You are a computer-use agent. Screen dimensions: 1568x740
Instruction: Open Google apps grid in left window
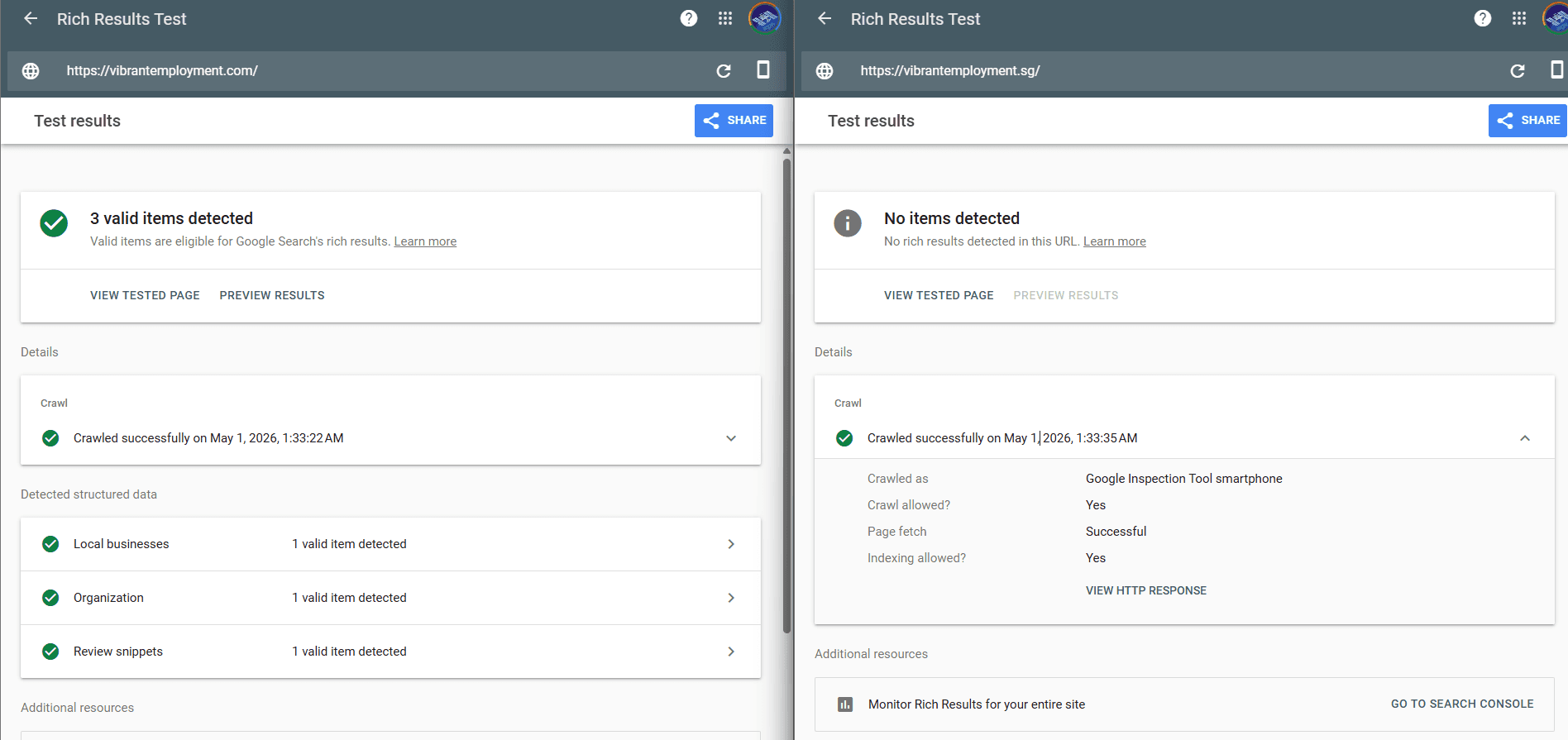point(725,18)
